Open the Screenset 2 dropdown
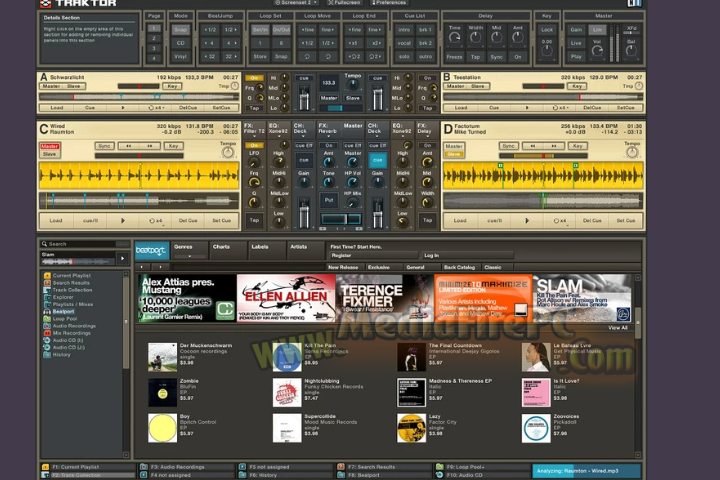 click(x=297, y=3)
